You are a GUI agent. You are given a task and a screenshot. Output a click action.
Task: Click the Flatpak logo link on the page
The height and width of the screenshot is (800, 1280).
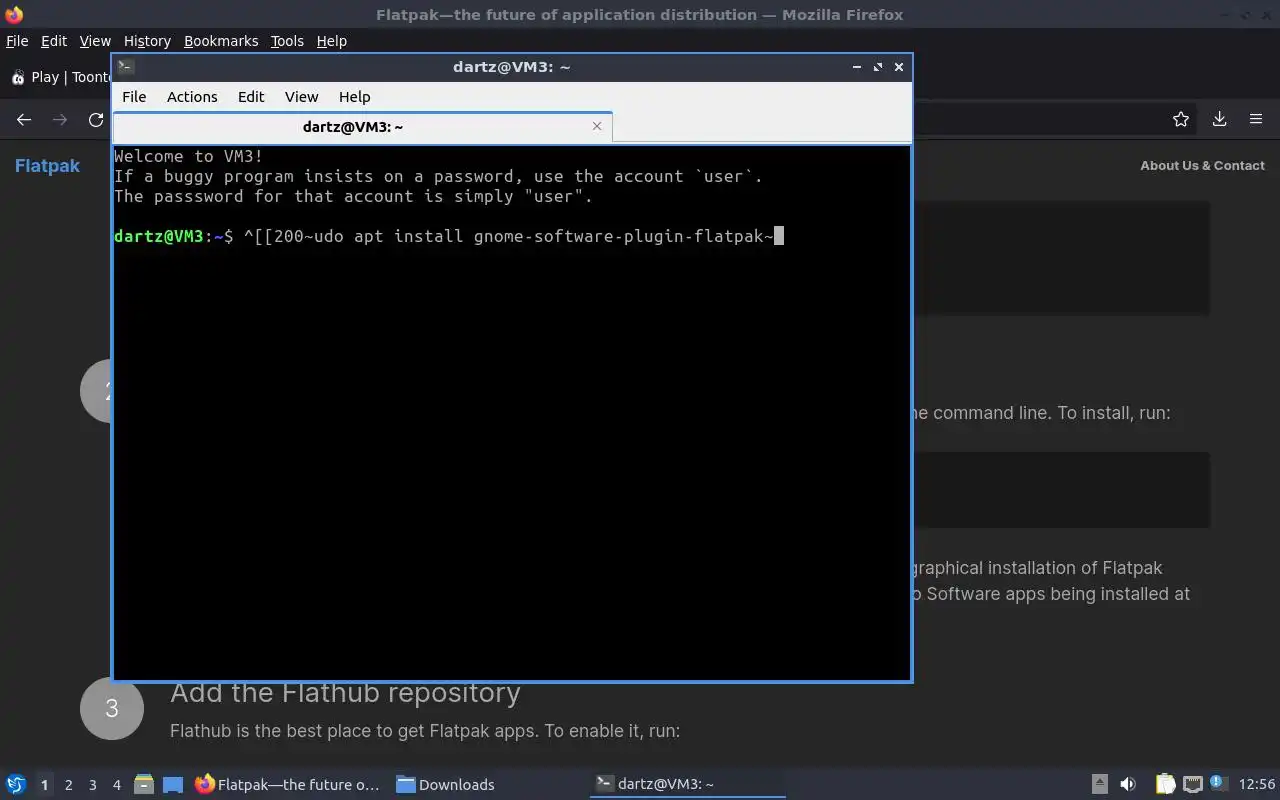47,166
